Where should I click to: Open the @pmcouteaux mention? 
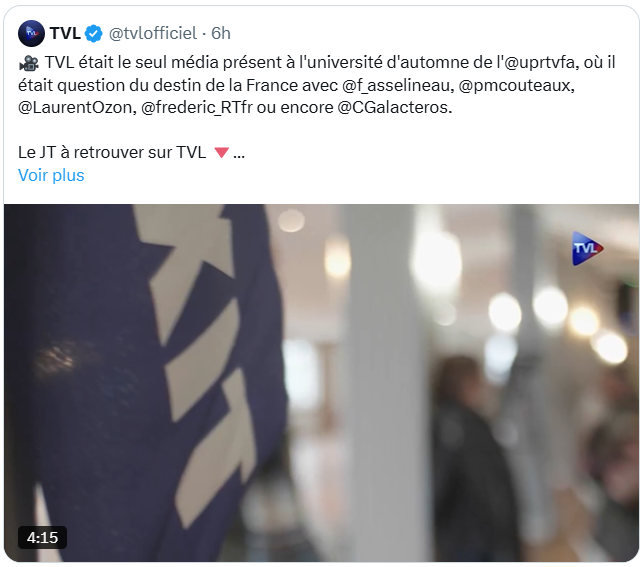pyautogui.click(x=514, y=85)
